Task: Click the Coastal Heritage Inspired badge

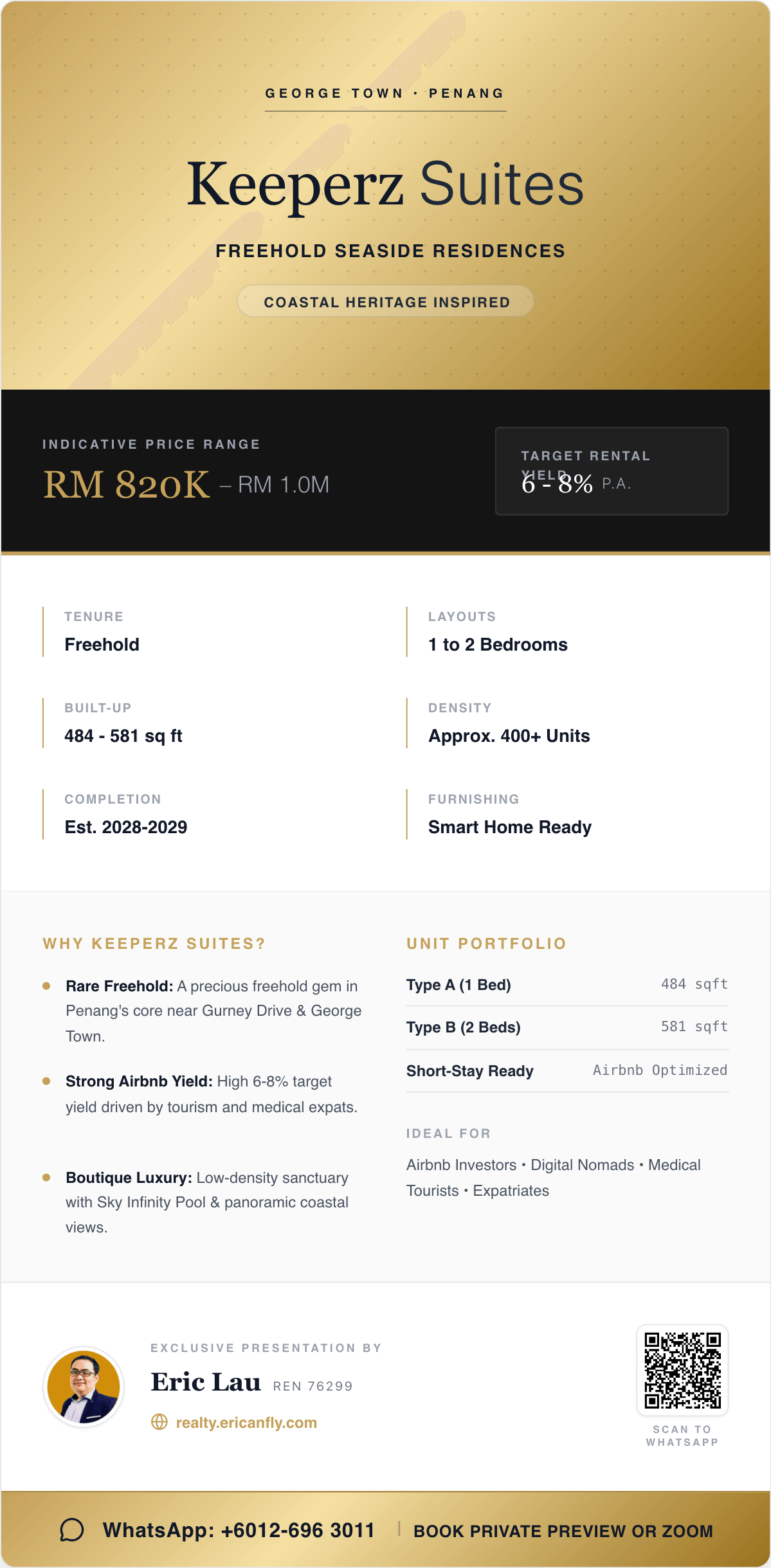Action: coord(386,302)
